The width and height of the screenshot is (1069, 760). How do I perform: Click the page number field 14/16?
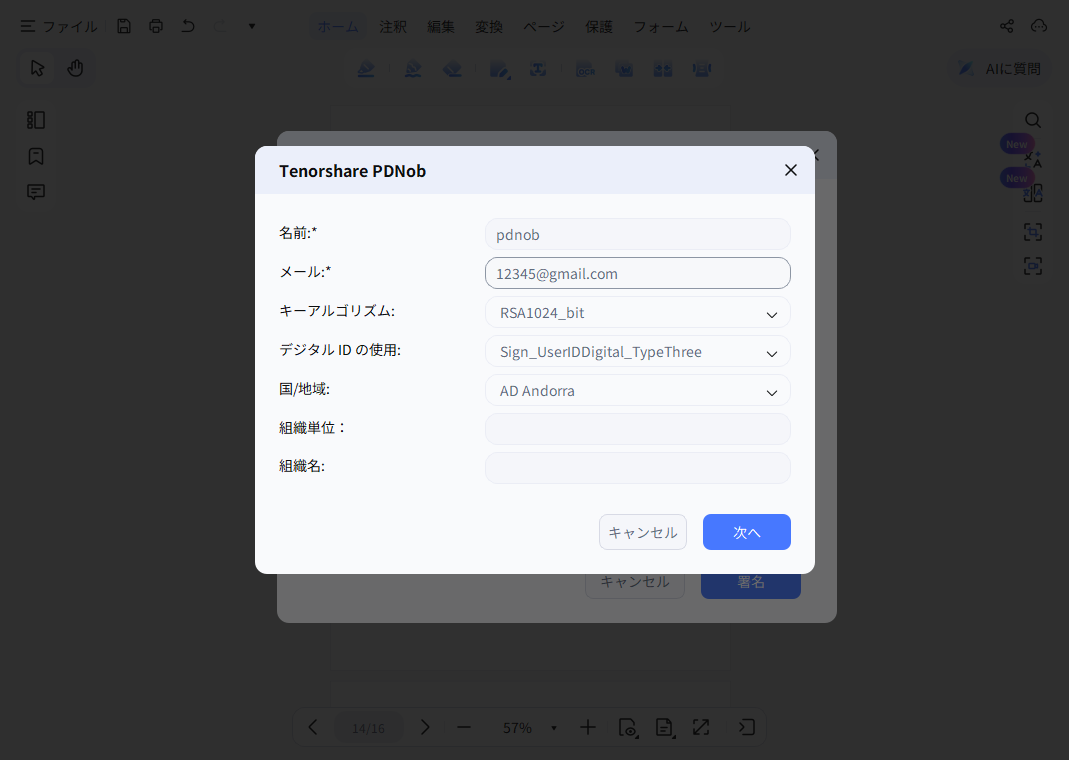click(x=368, y=728)
